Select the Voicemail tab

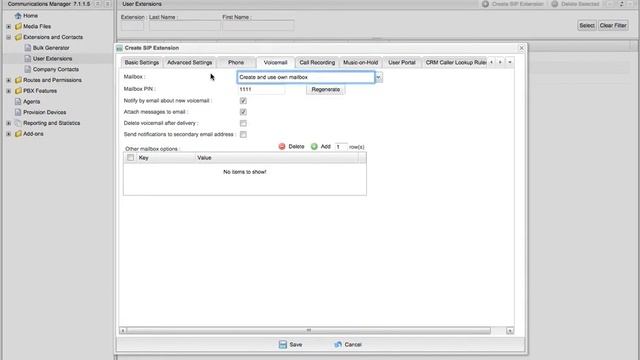(276, 62)
